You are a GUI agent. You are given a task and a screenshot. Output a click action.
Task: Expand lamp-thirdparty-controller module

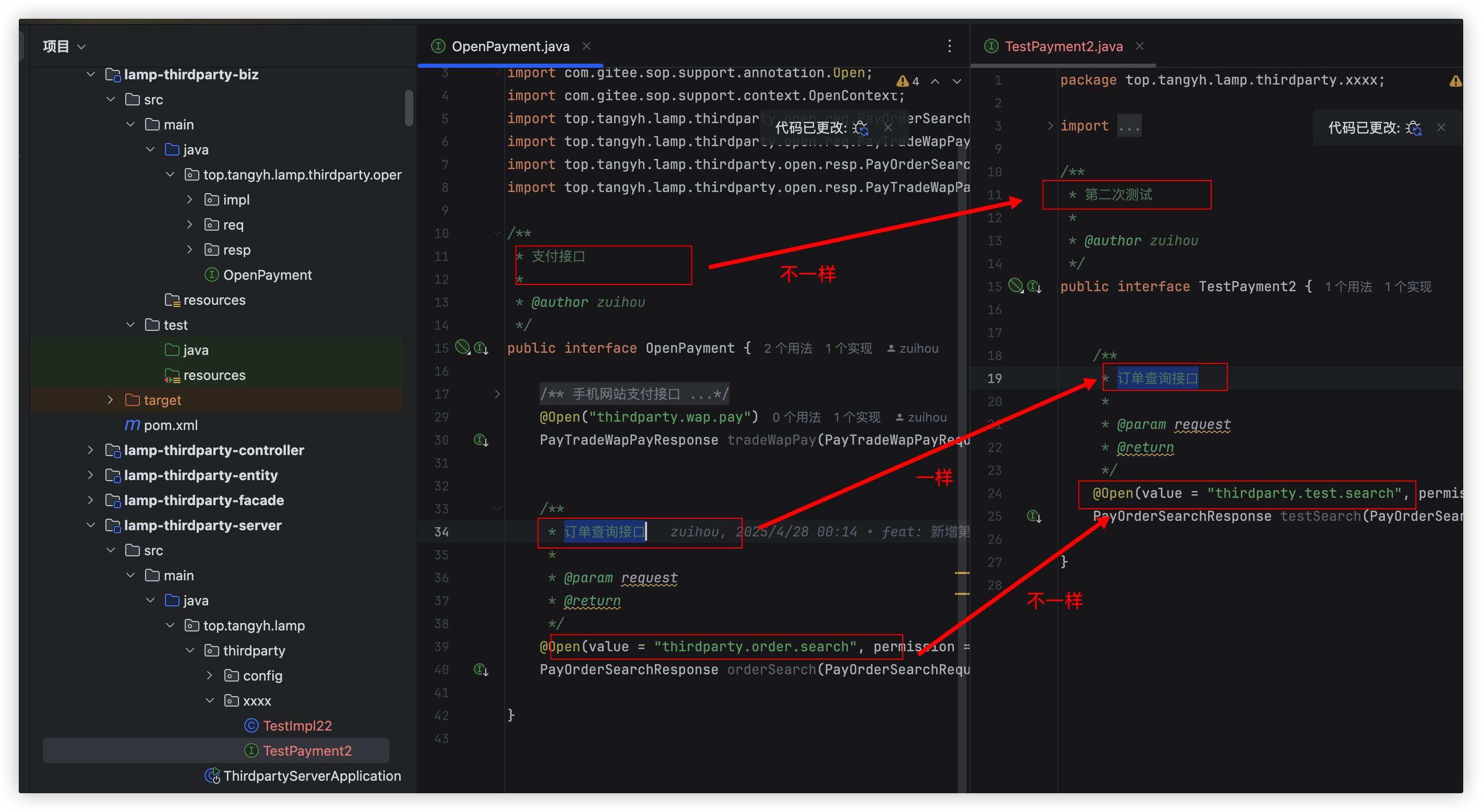point(90,450)
